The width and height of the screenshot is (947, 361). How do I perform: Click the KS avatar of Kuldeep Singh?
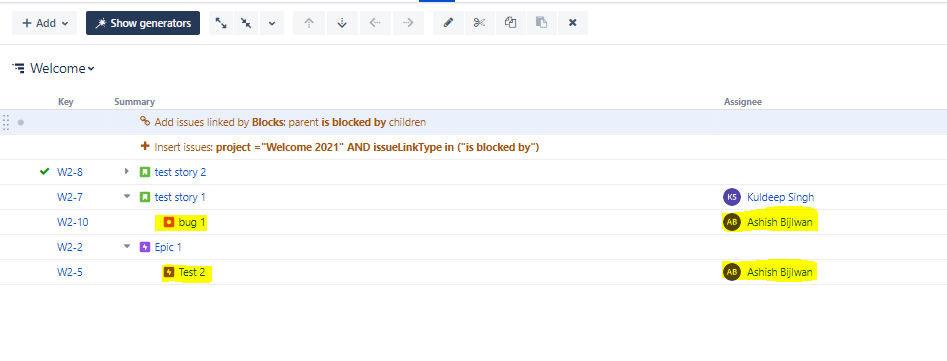coord(732,197)
